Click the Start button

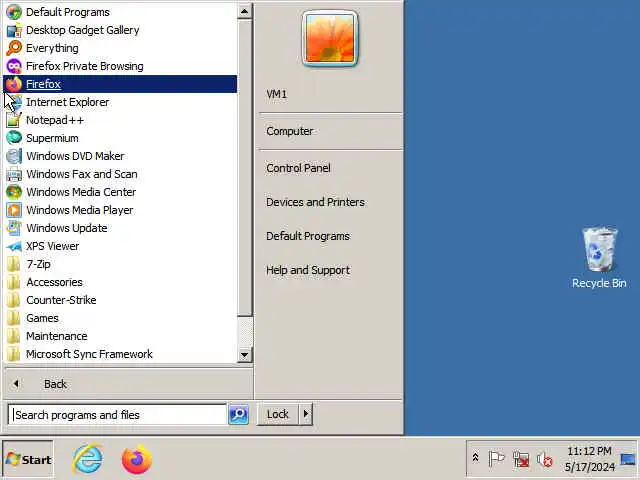tap(28, 460)
